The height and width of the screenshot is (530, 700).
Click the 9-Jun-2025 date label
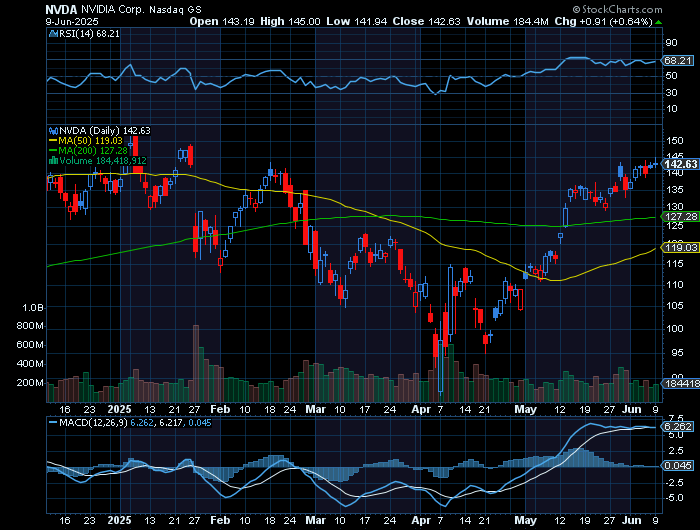coord(72,21)
